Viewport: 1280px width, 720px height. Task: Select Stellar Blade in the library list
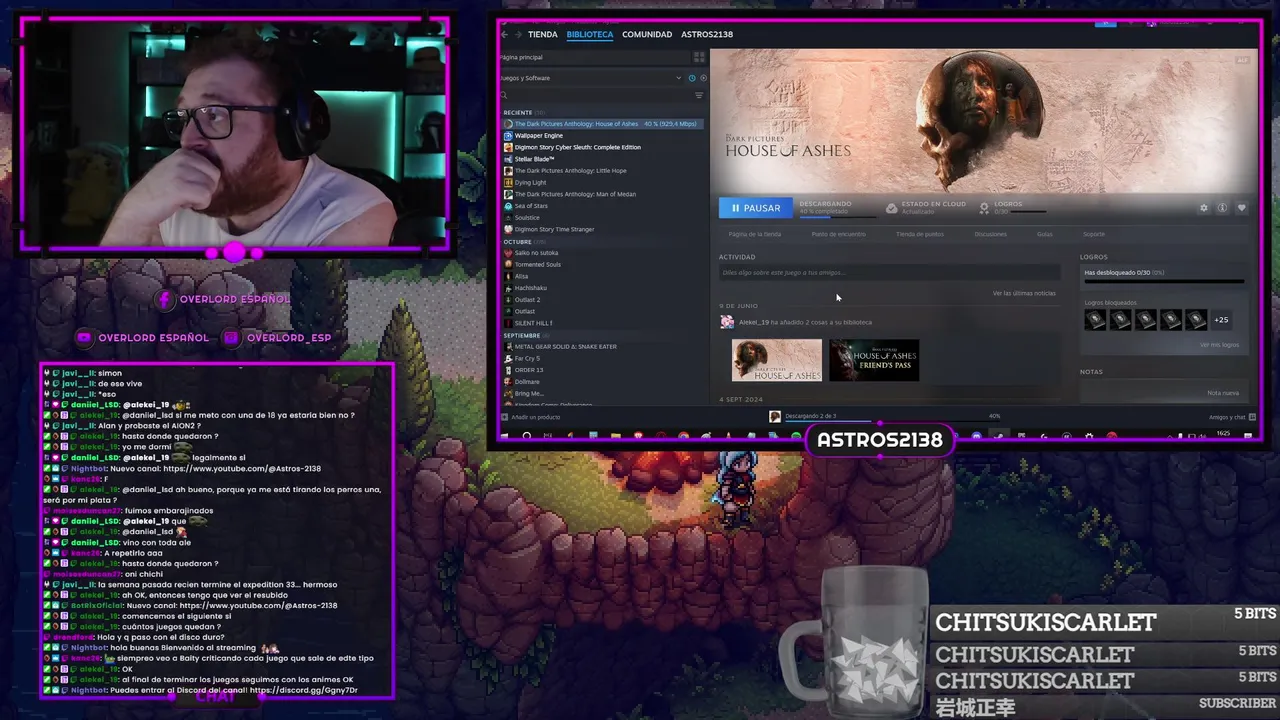tap(535, 159)
